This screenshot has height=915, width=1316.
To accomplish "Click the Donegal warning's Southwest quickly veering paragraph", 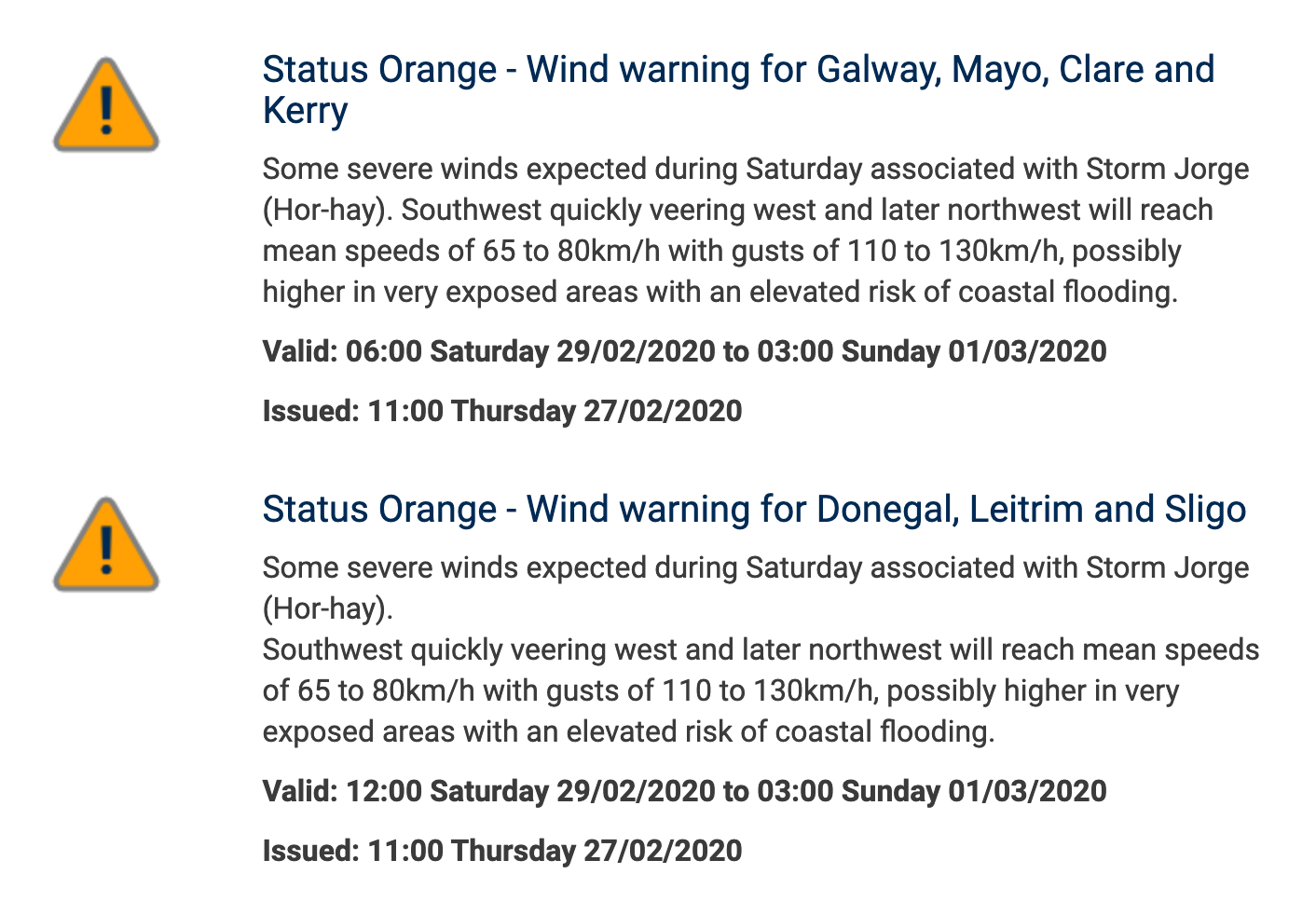I will (761, 690).
